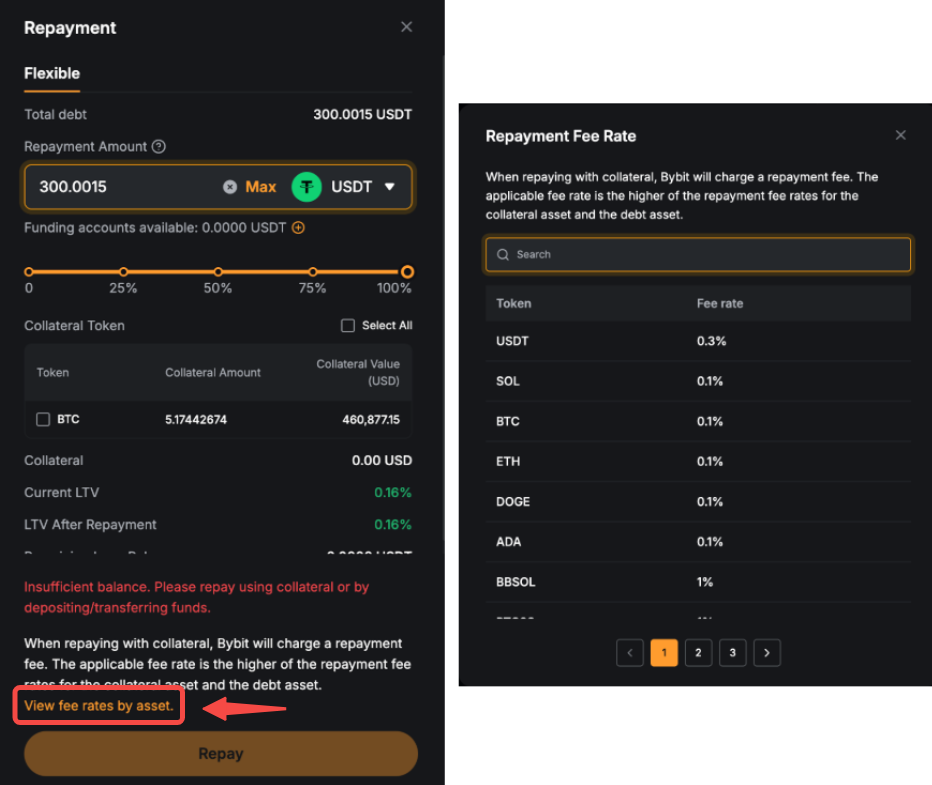932x785 pixels.
Task: Go to the next page with the right arrow
Action: click(766, 653)
